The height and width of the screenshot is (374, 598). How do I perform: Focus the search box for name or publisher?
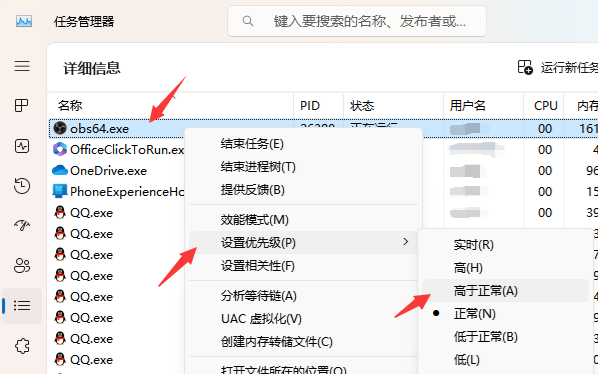357,21
